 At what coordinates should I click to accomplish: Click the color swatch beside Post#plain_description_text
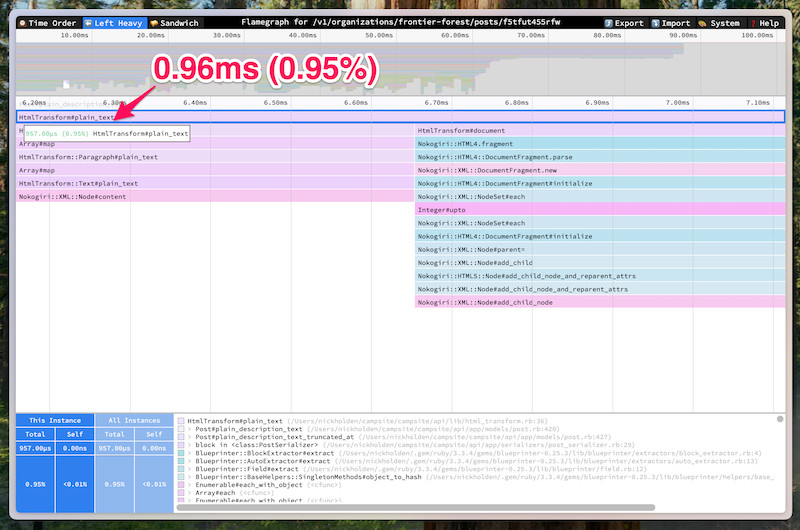181,429
